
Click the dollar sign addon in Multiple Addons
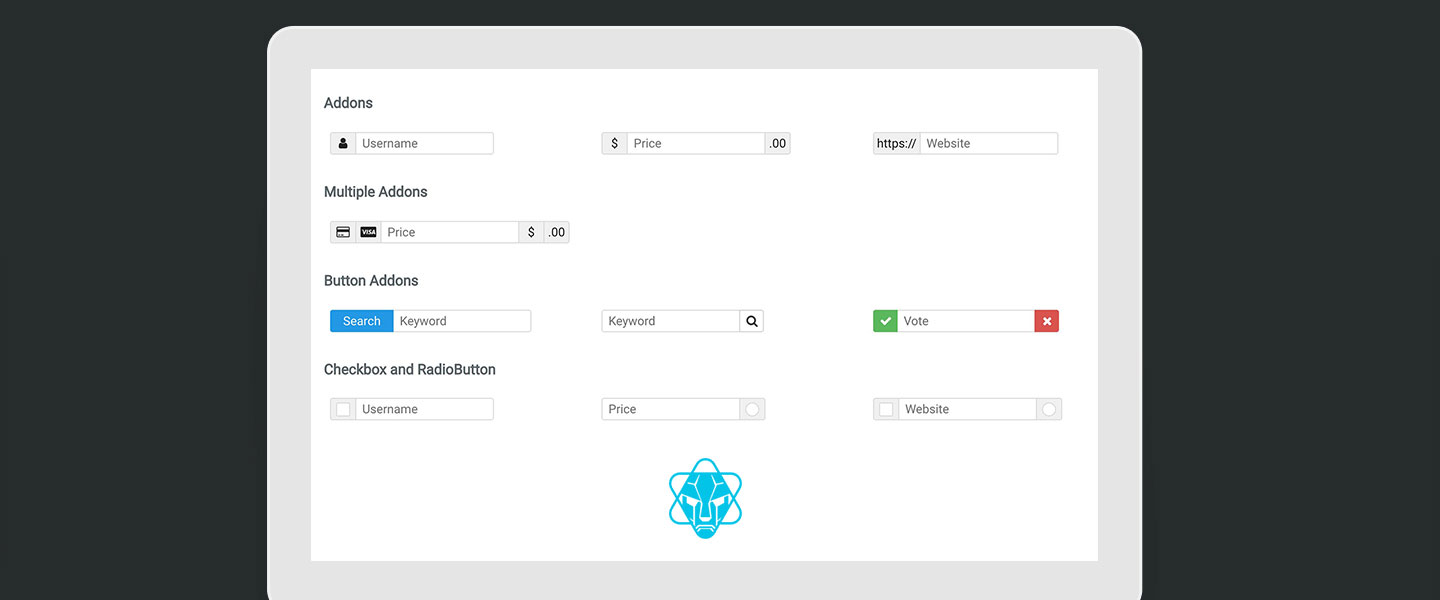pyautogui.click(x=531, y=232)
